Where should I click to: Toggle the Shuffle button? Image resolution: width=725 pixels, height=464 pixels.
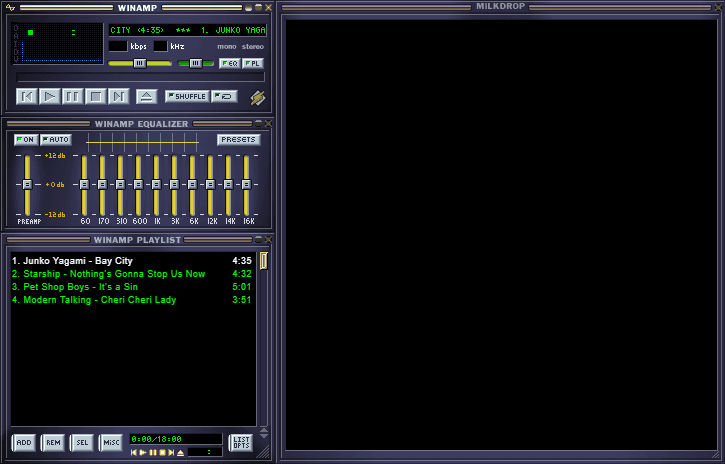pyautogui.click(x=187, y=97)
